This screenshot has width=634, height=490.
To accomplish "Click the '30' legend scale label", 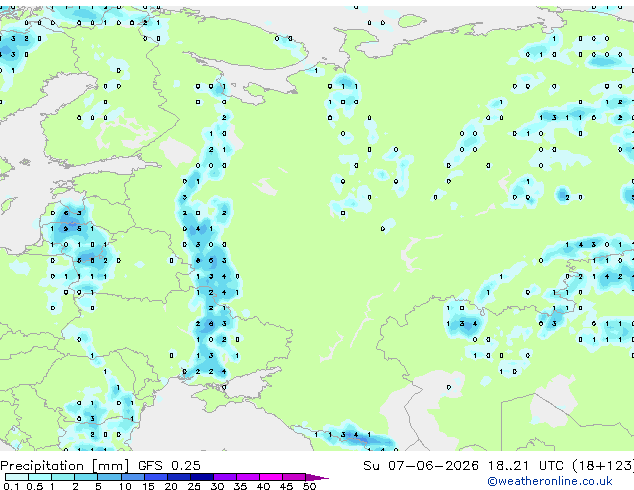I will [217, 486].
